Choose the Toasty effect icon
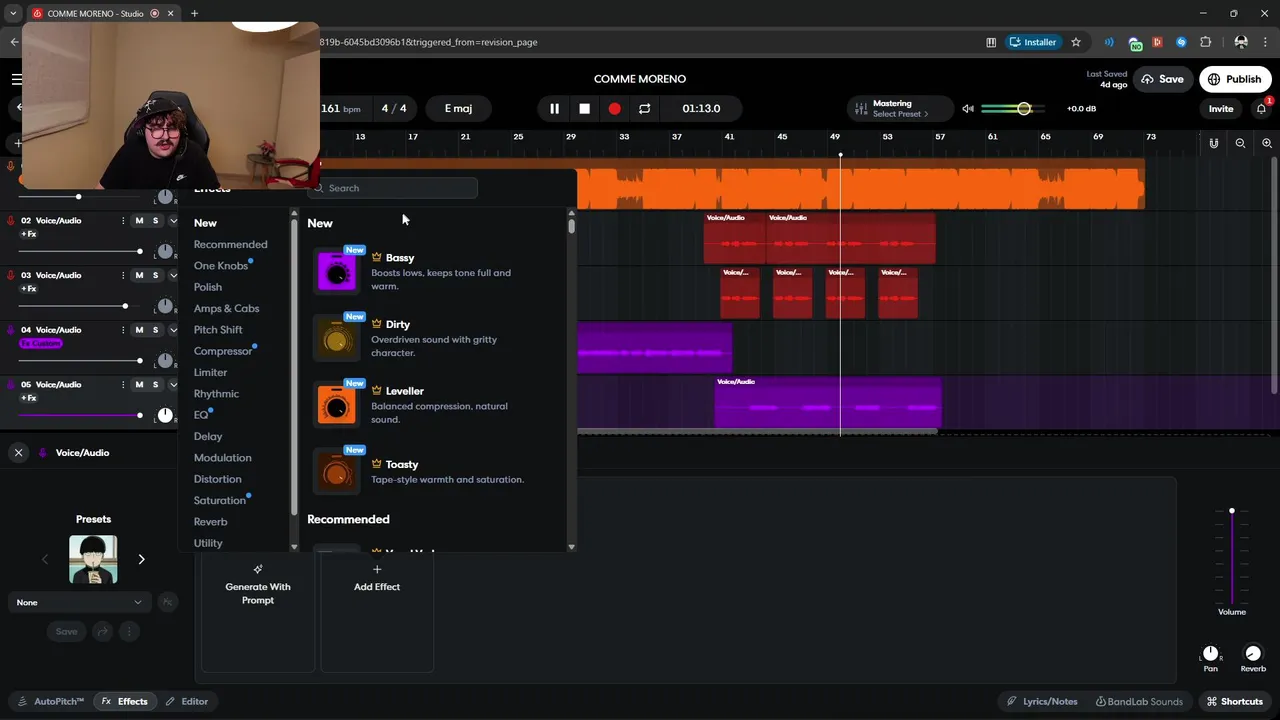The image size is (1280, 720). [x=337, y=472]
